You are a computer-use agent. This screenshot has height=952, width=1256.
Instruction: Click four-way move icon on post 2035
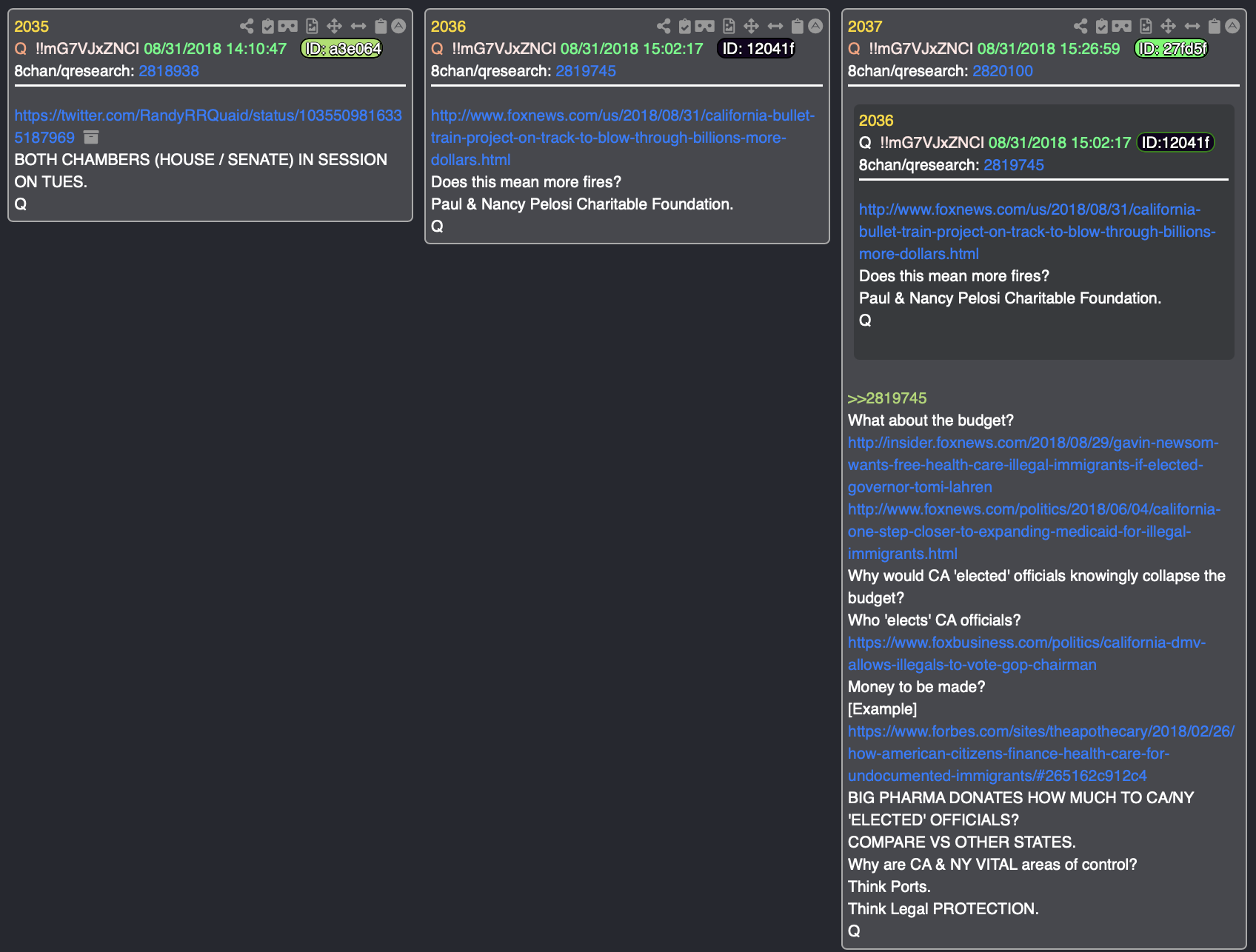pyautogui.click(x=334, y=27)
